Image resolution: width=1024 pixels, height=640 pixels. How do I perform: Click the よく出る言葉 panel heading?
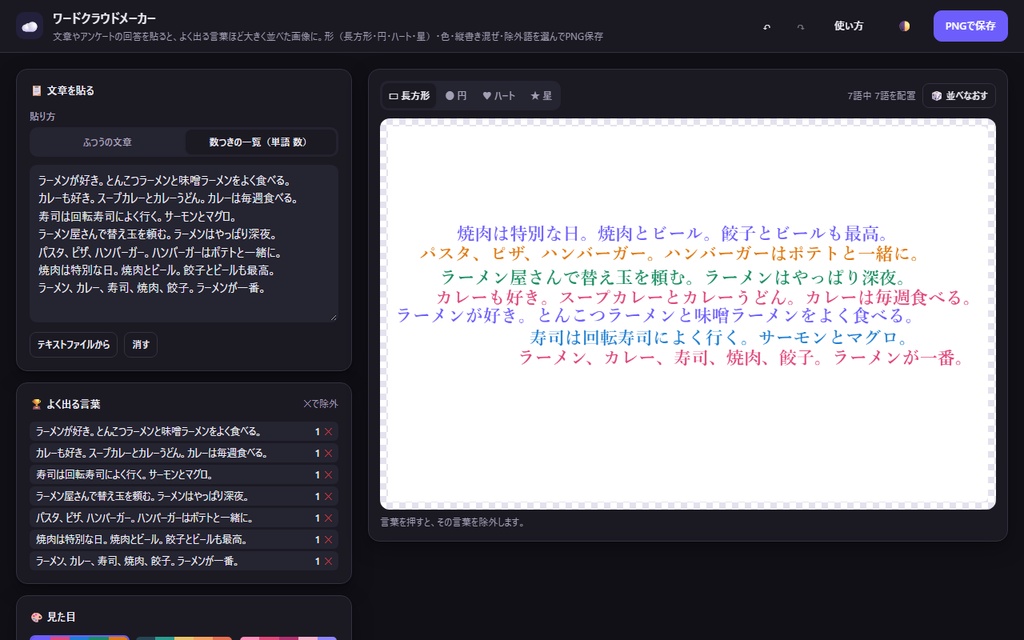73,404
